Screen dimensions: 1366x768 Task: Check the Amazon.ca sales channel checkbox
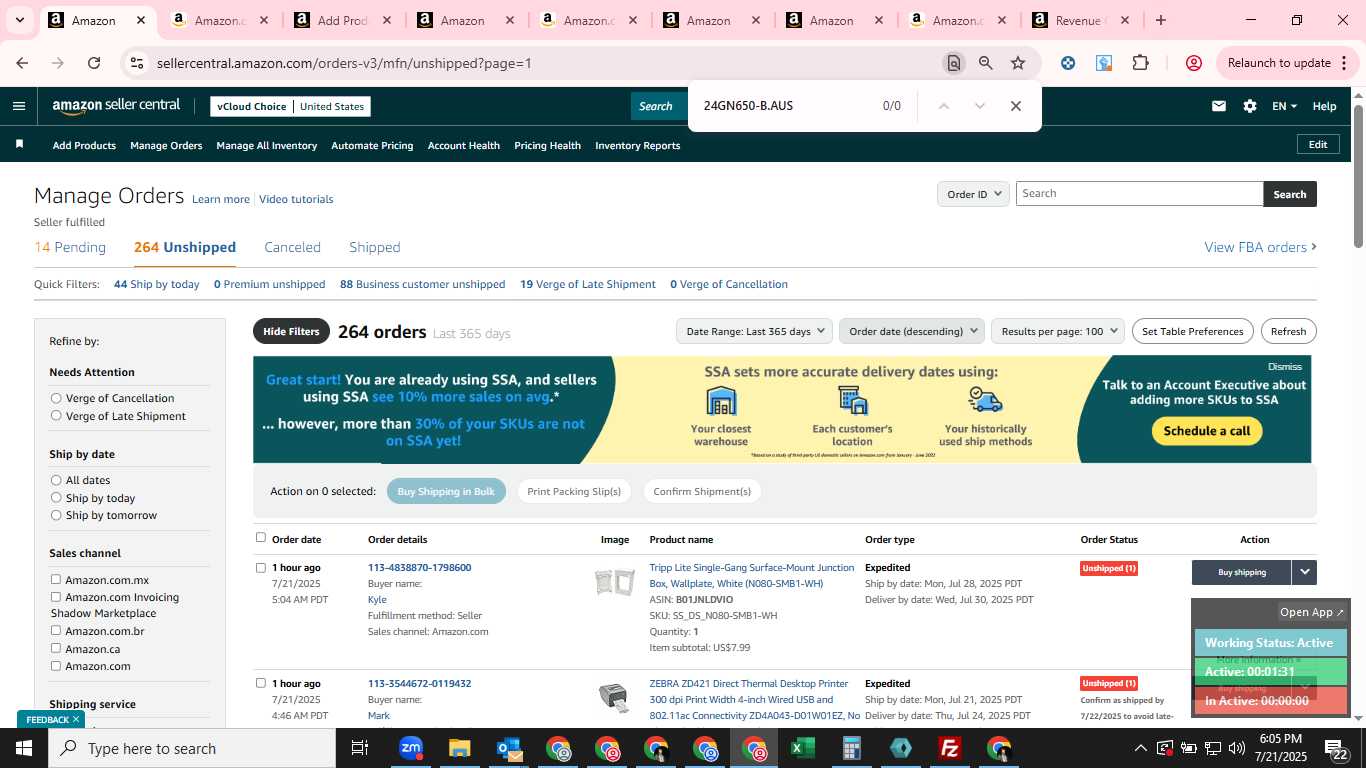[56, 648]
